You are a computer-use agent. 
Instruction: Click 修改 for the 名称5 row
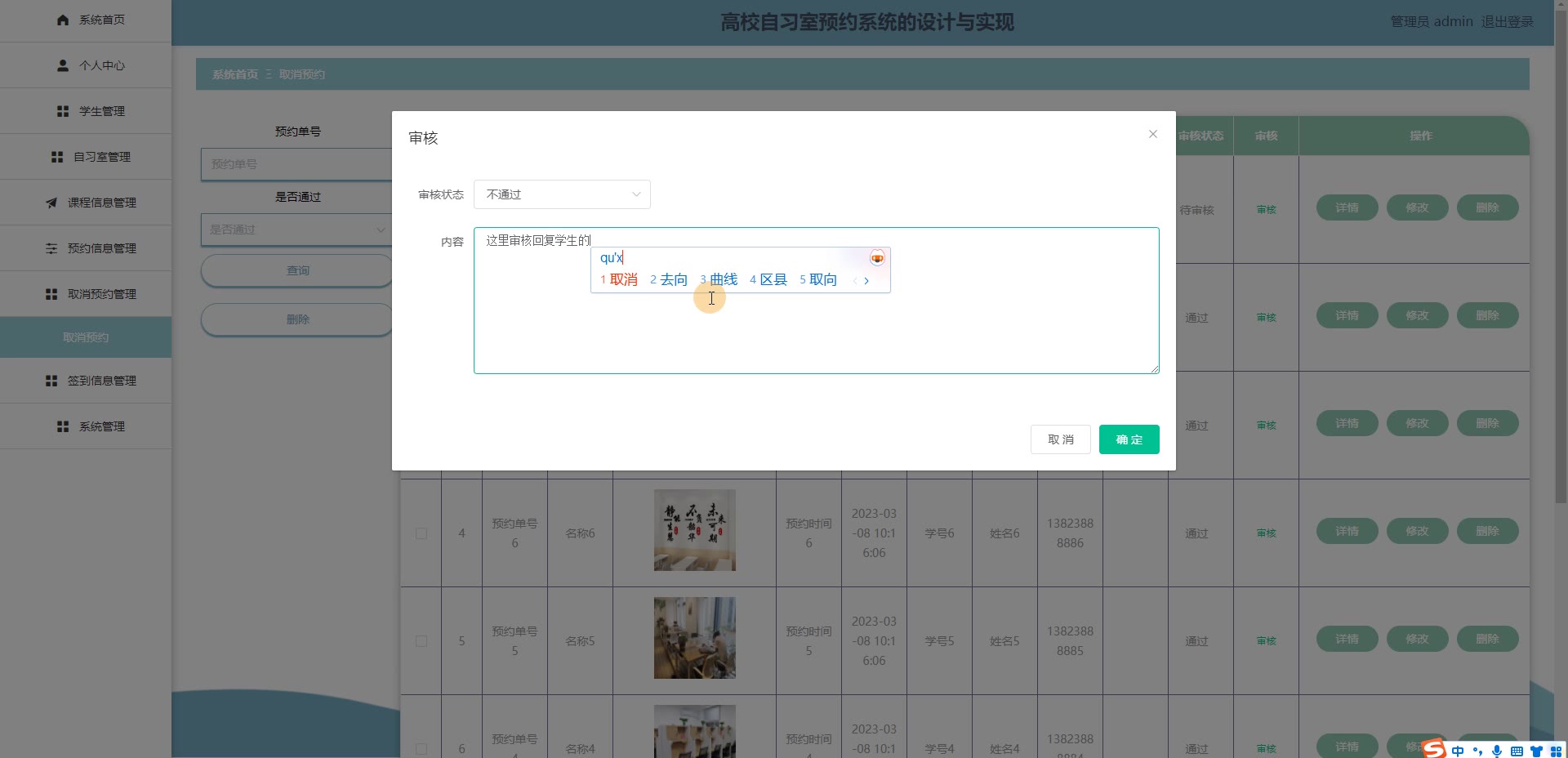click(x=1418, y=639)
